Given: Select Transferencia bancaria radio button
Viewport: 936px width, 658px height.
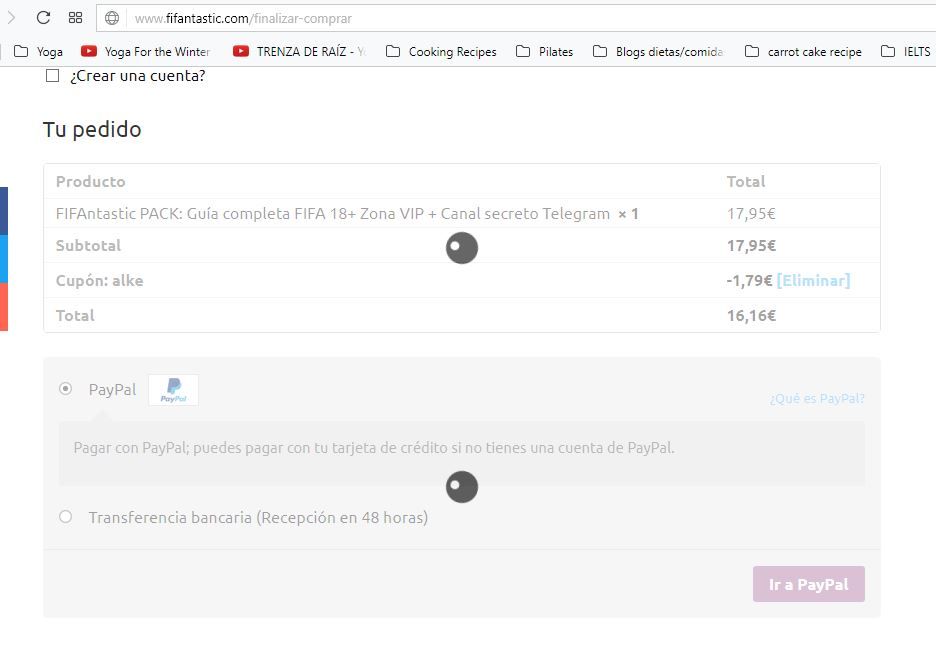Looking at the screenshot, I should (66, 516).
